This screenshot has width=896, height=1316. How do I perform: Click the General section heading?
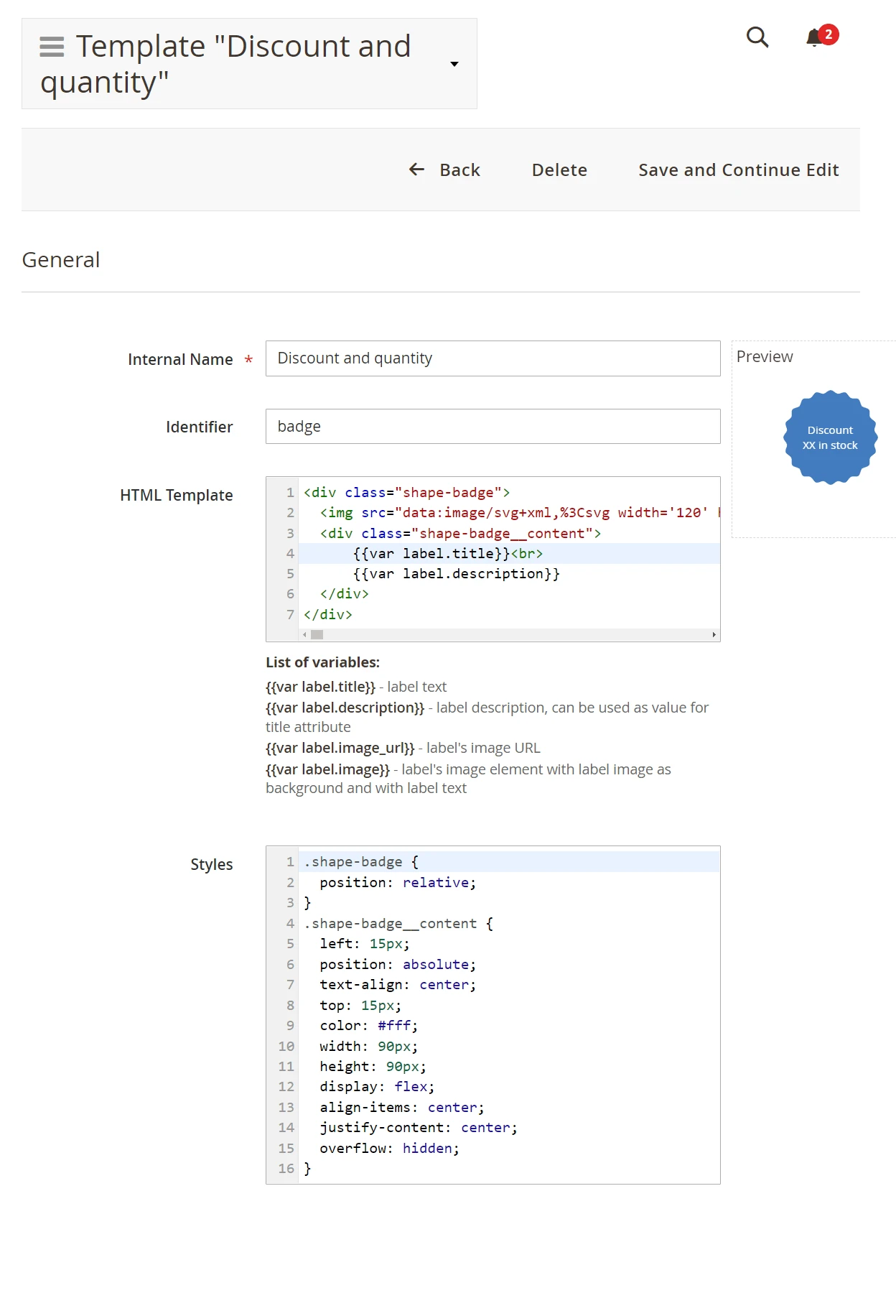(x=61, y=260)
